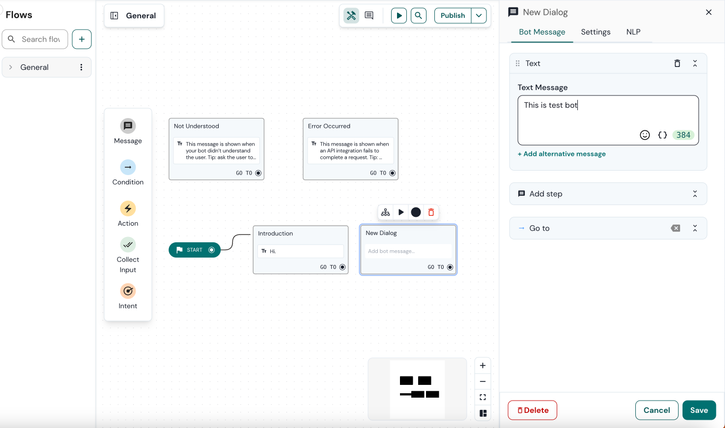The height and width of the screenshot is (428, 725).
Task: Toggle the canvas layout grid button
Action: (483, 413)
